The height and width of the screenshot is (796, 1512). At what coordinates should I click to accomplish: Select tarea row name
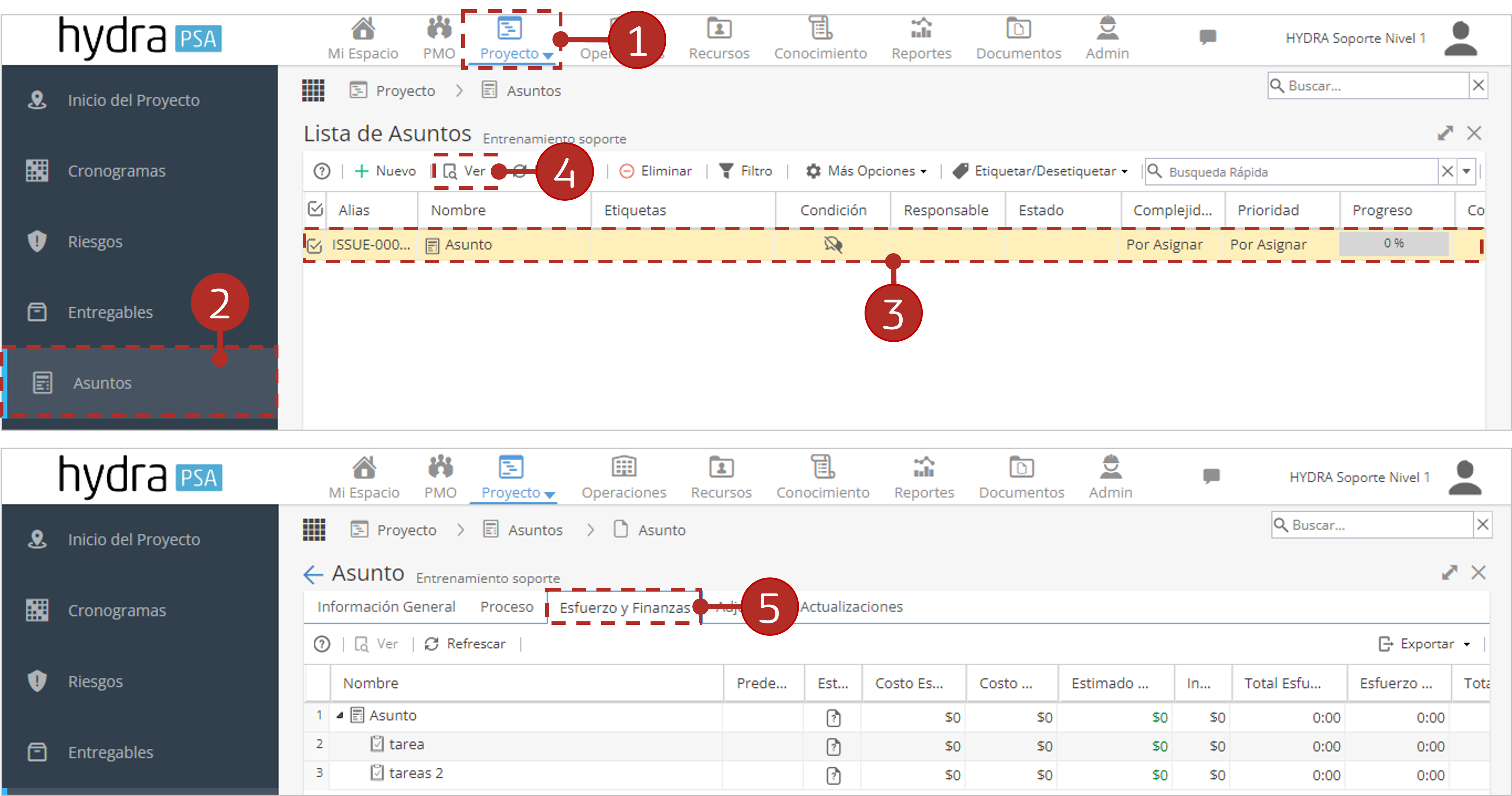coord(406,744)
